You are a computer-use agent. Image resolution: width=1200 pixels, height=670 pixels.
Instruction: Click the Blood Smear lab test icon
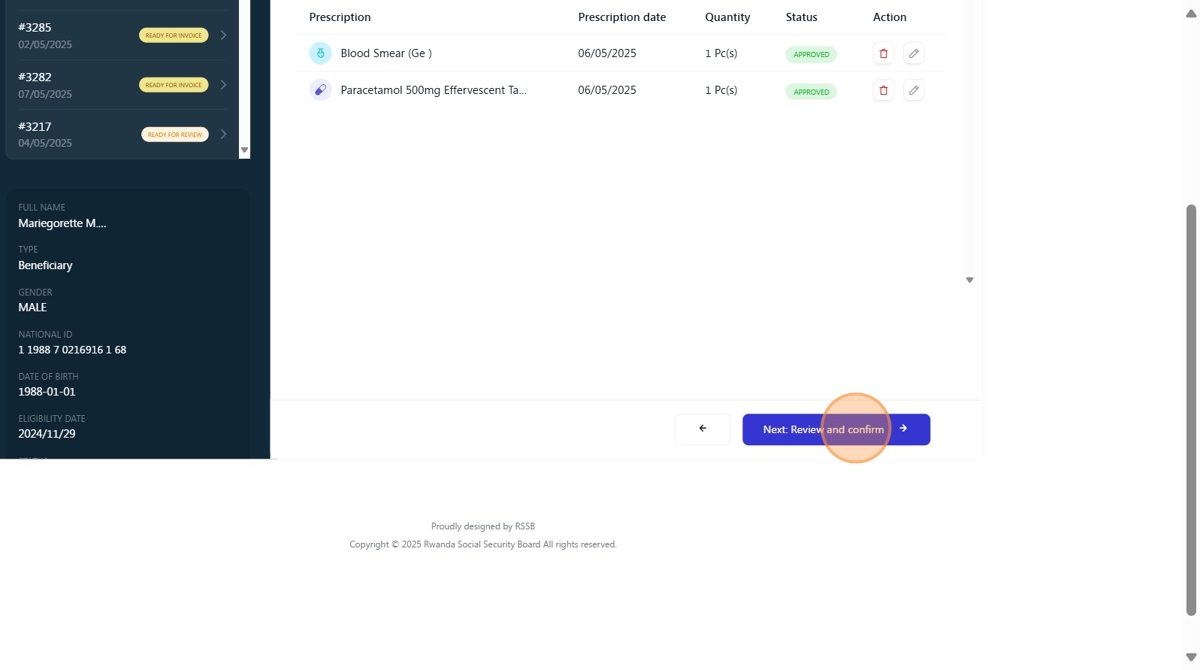pyautogui.click(x=320, y=53)
